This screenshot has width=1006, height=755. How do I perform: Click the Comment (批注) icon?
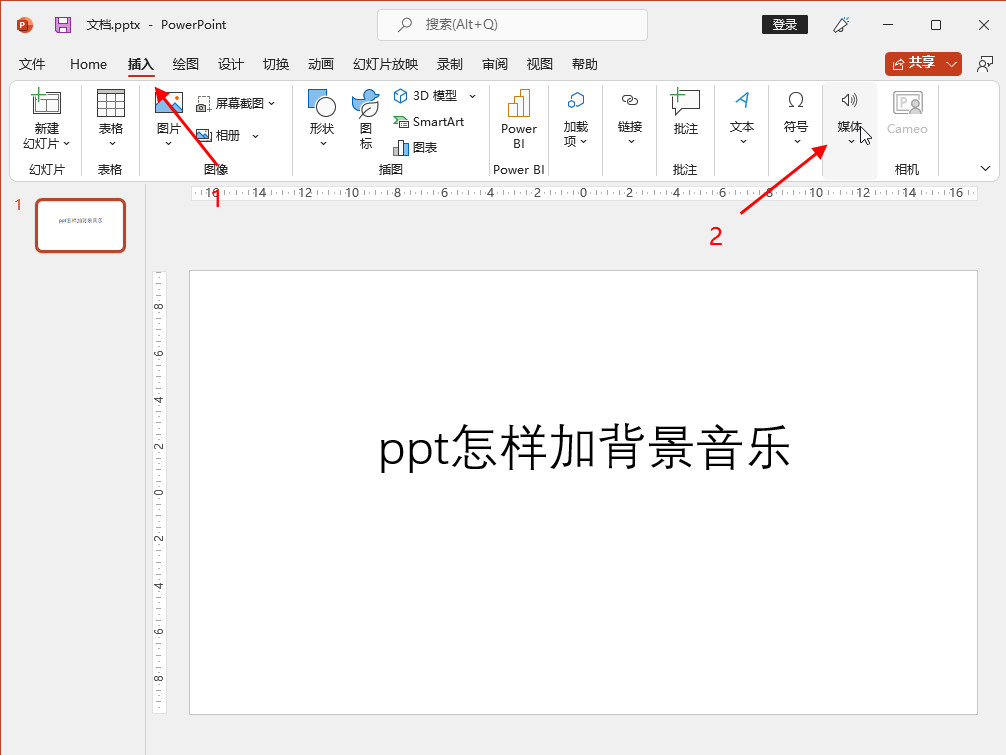pos(685,104)
